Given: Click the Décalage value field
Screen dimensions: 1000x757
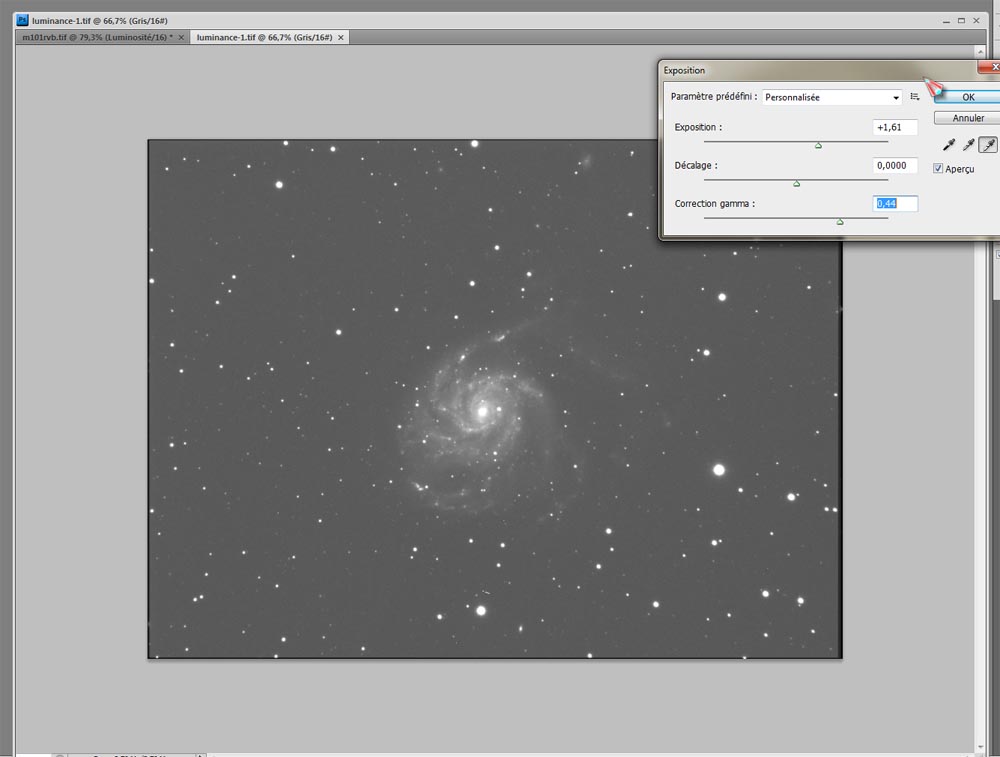Looking at the screenshot, I should pyautogui.click(x=894, y=166).
